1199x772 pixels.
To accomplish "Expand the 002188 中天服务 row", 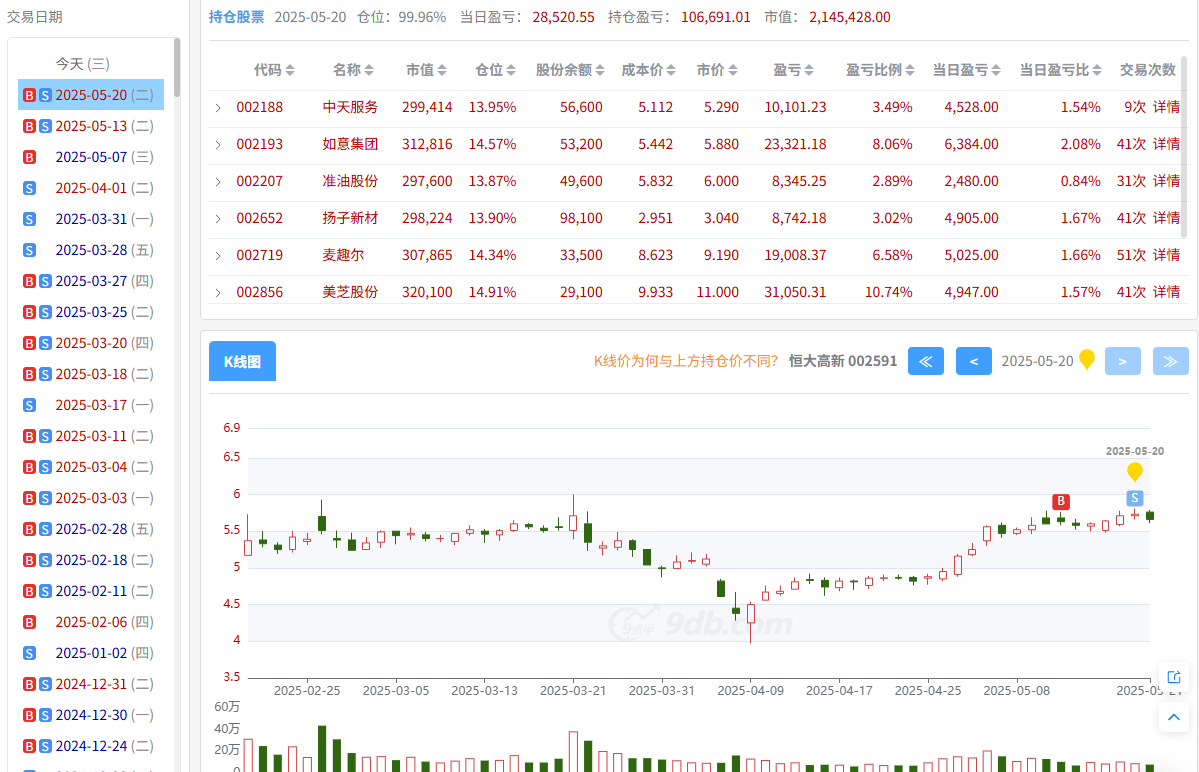I will [218, 108].
